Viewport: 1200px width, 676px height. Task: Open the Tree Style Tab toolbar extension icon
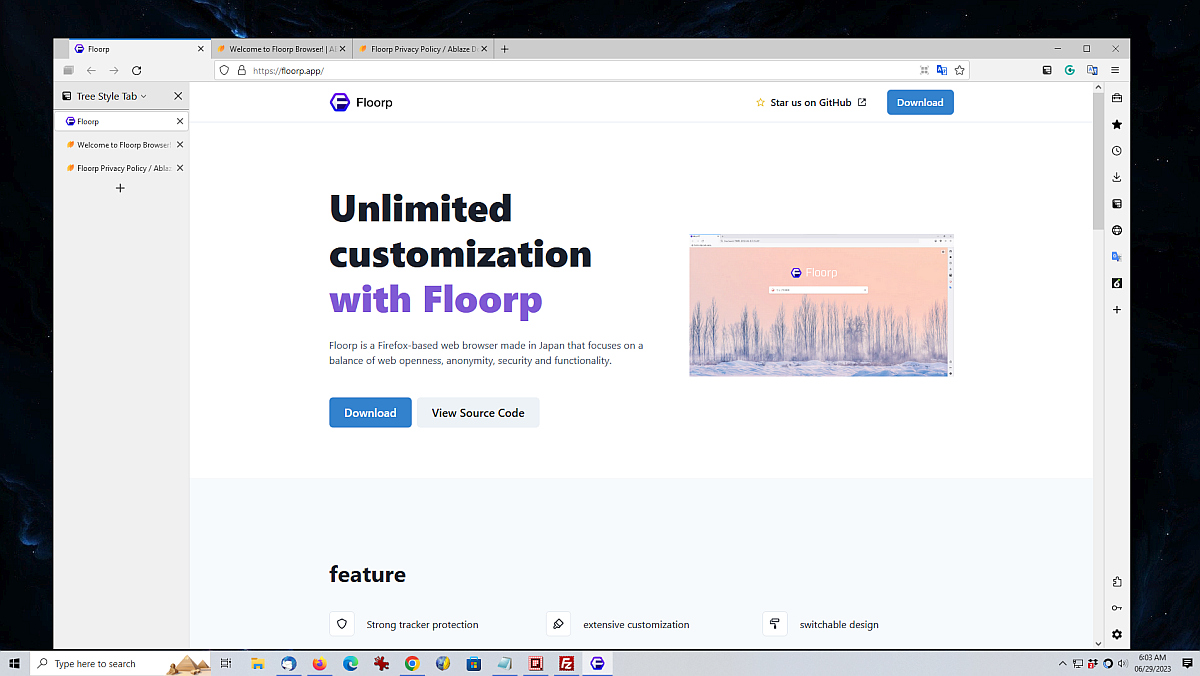click(x=1047, y=71)
